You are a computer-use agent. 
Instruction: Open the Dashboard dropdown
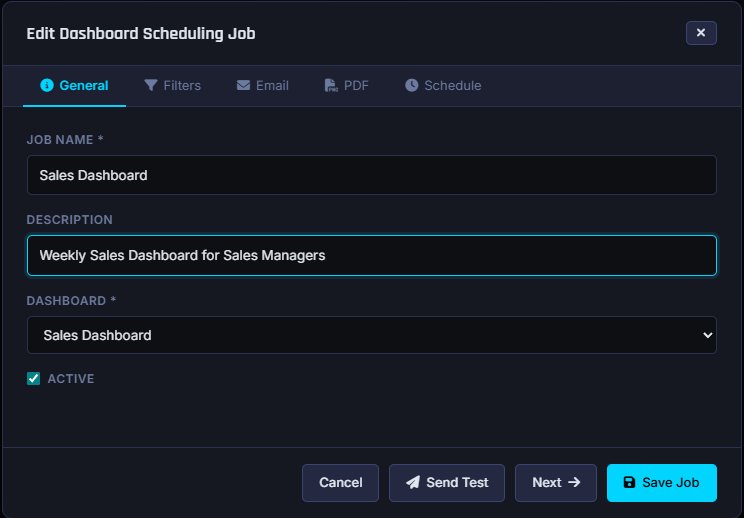point(372,335)
